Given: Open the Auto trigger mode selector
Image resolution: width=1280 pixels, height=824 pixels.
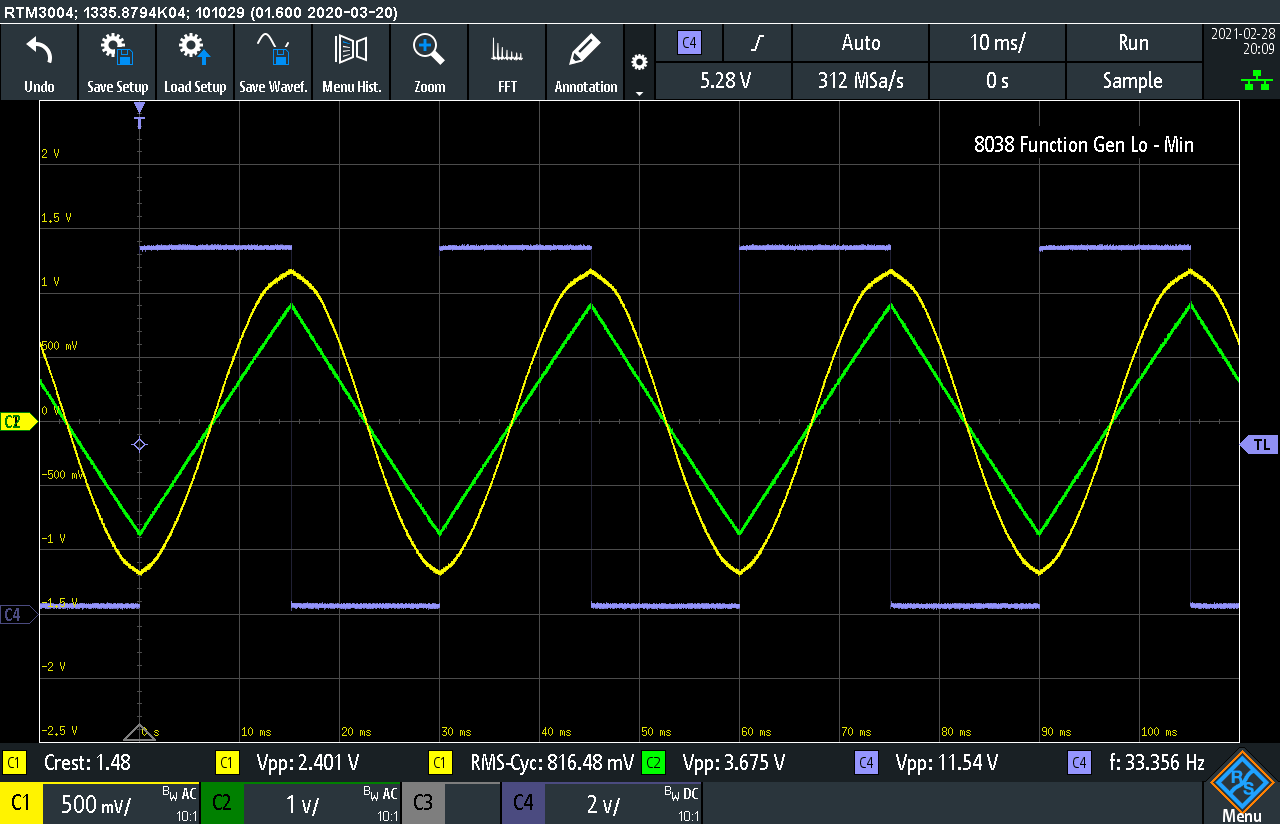Looking at the screenshot, I should 860,43.
